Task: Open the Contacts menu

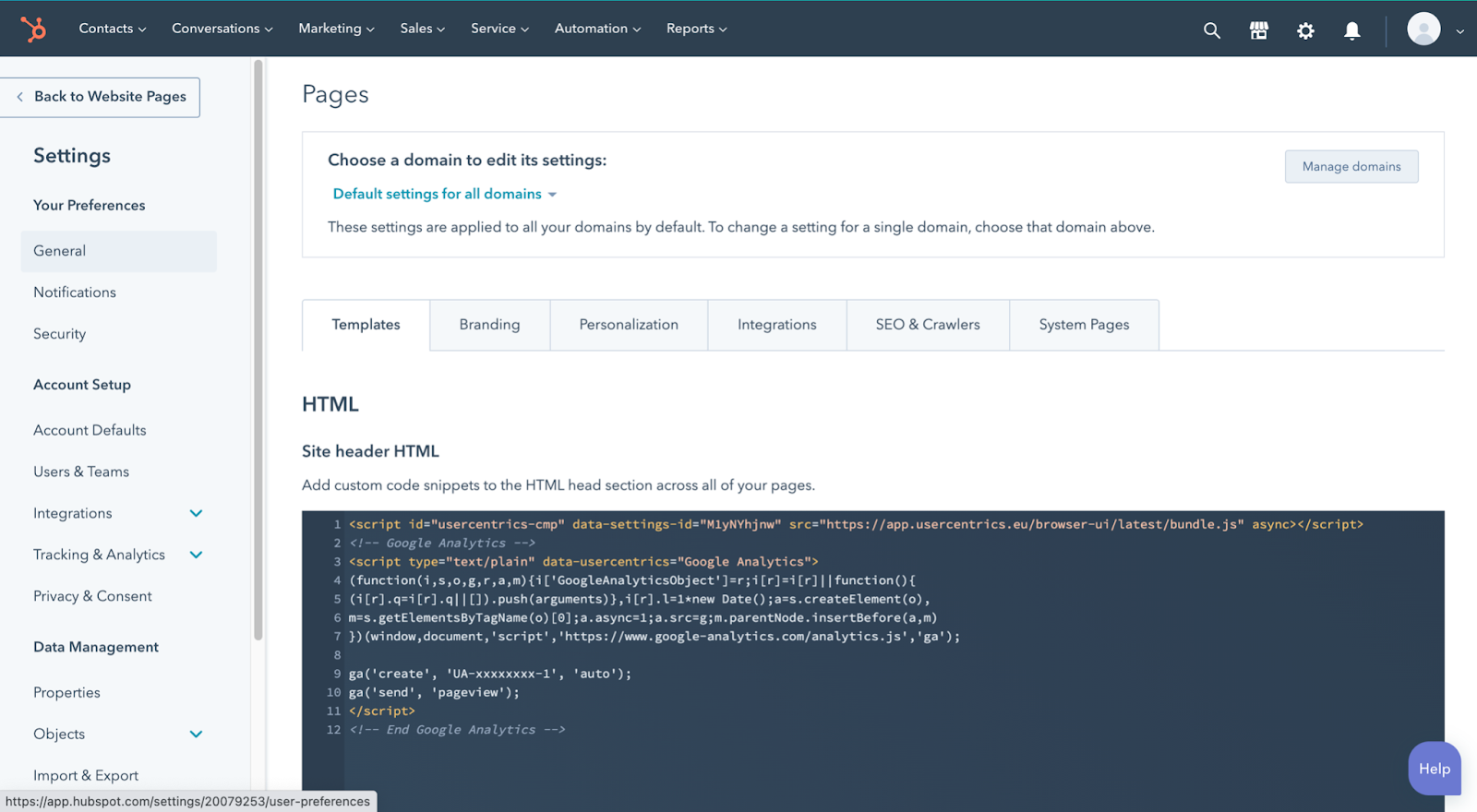Action: (x=113, y=29)
